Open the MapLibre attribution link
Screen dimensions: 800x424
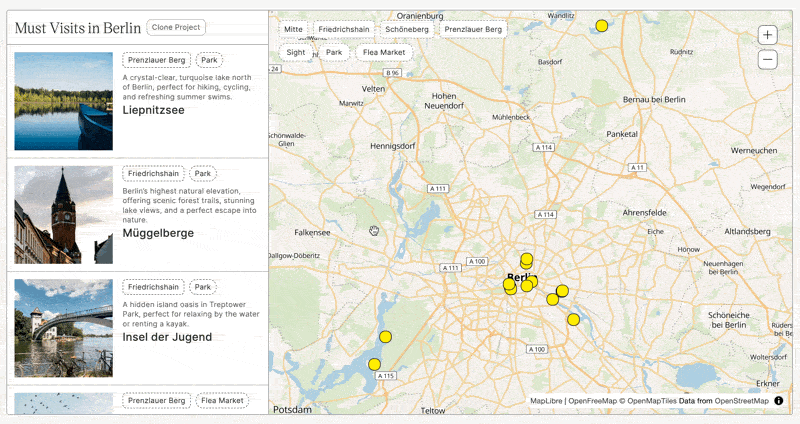546,401
